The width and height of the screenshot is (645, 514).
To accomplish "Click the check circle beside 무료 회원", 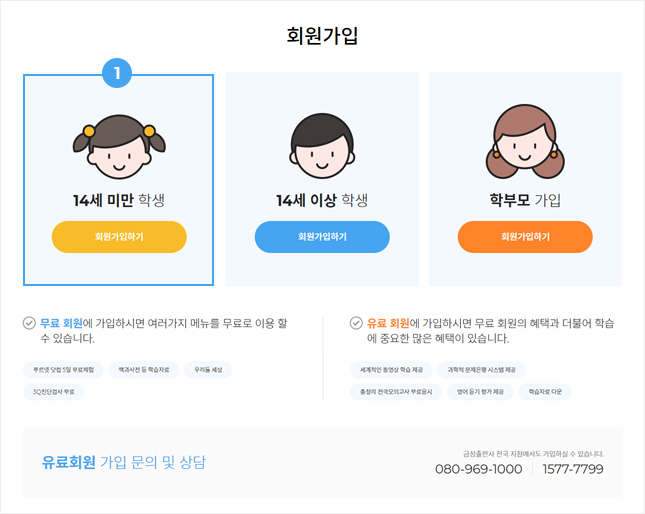I will [x=29, y=323].
